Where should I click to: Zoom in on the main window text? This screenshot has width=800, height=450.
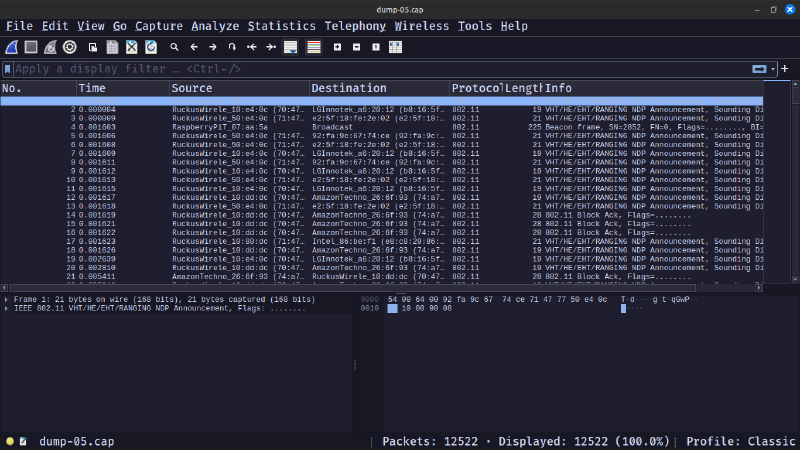(337, 47)
